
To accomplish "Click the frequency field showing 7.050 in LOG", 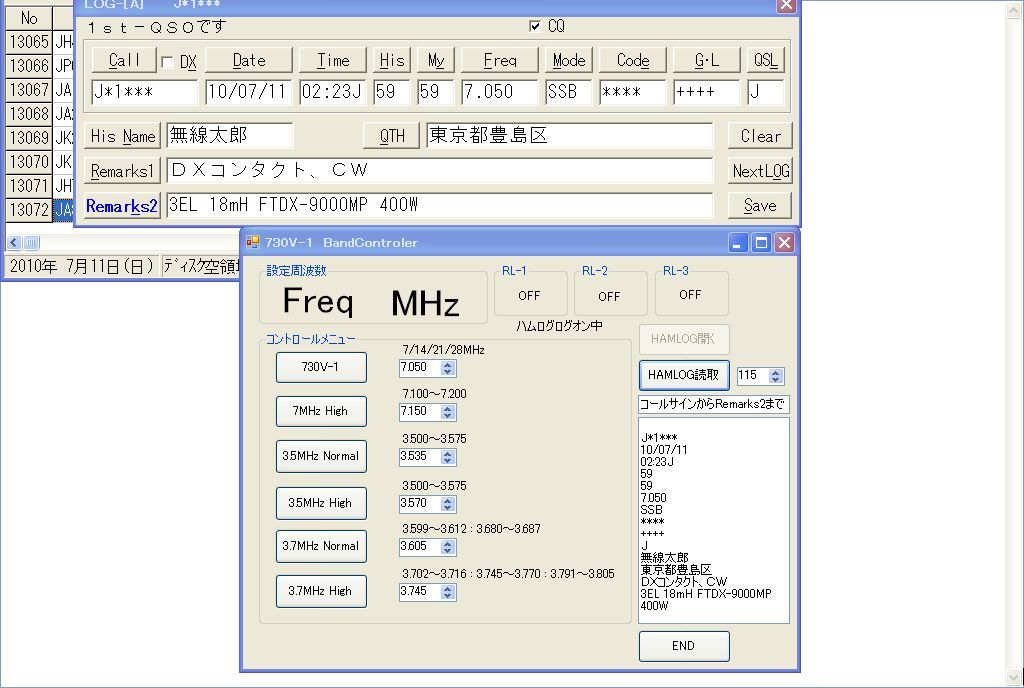I will pyautogui.click(x=500, y=91).
